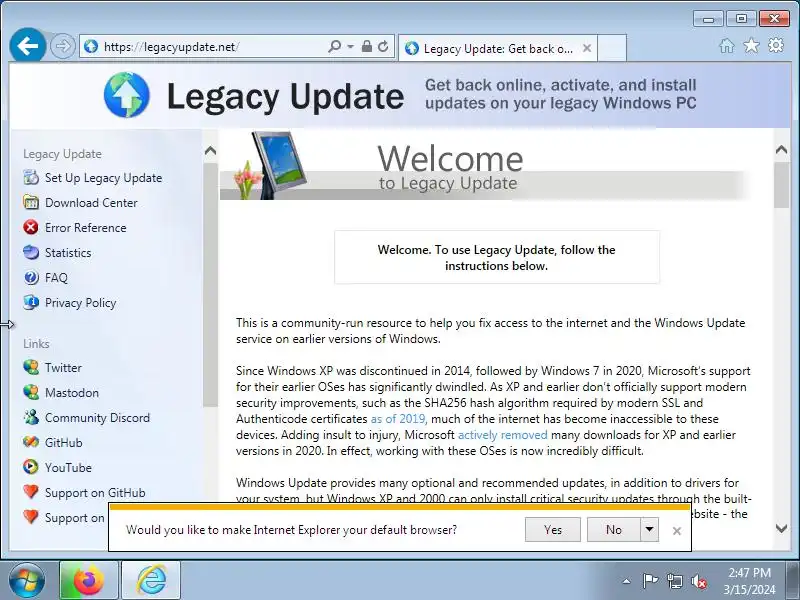Open the Mastodon link

pyautogui.click(x=72, y=392)
